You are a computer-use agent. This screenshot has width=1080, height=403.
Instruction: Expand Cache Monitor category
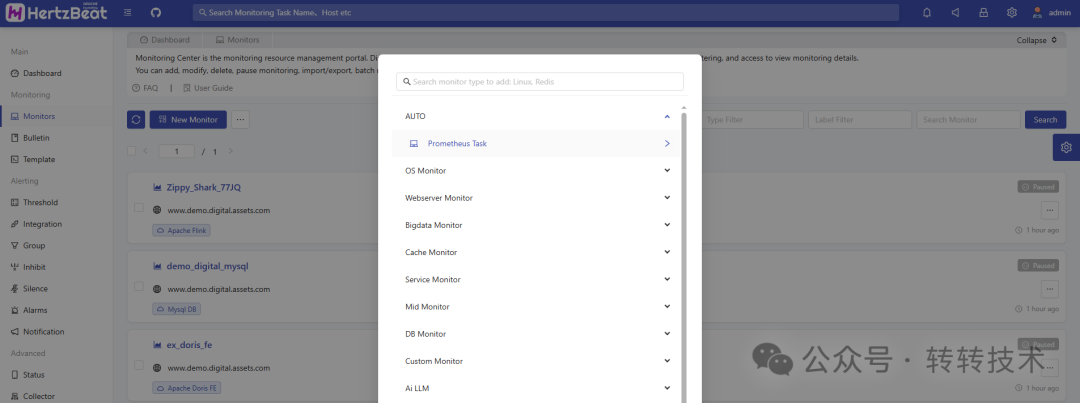click(537, 252)
